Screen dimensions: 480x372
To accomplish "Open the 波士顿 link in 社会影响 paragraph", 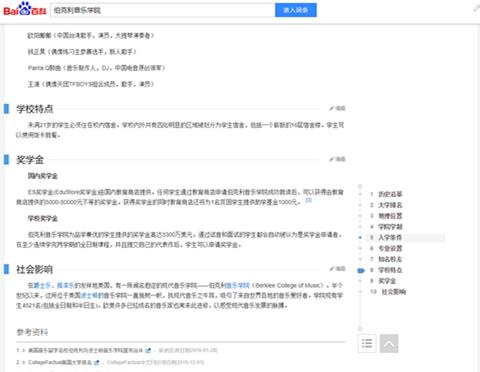I will (x=88, y=295).
